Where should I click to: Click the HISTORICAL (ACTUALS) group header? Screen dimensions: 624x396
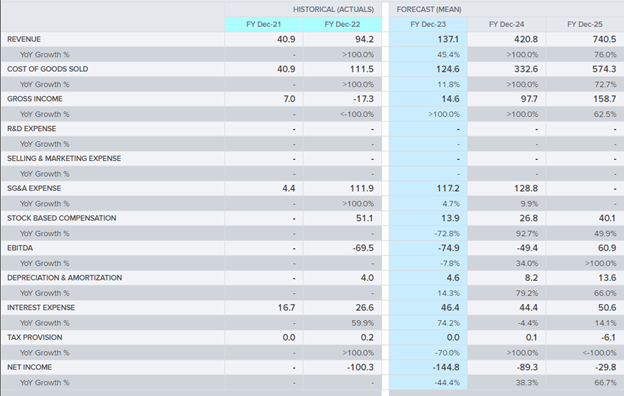(x=333, y=10)
